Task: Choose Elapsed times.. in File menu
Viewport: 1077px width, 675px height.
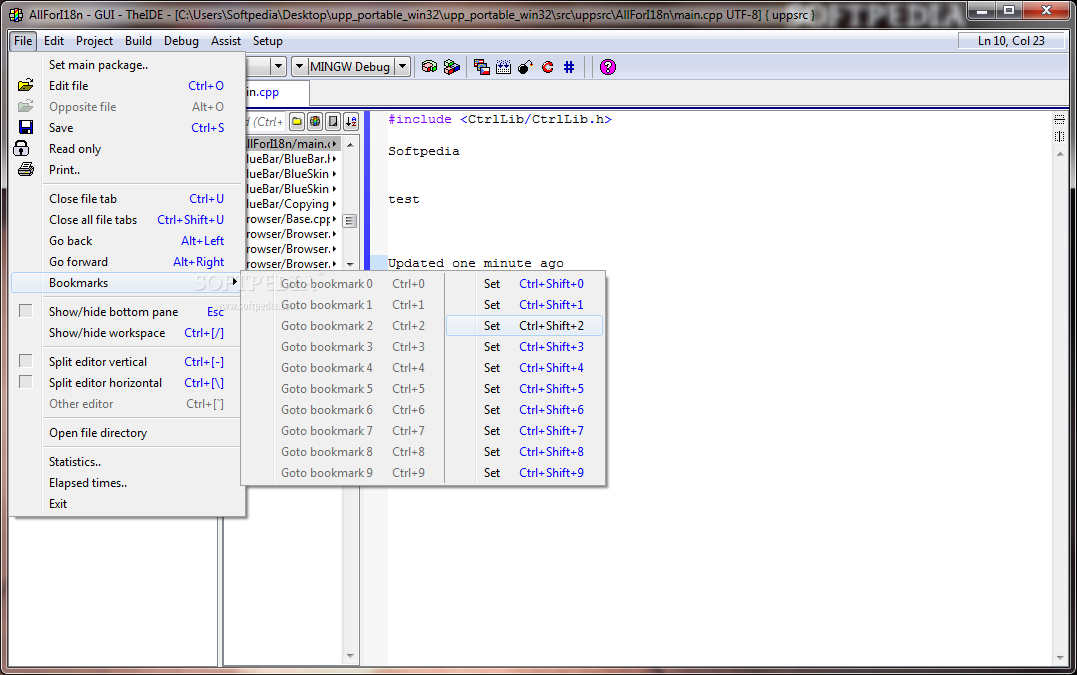Action: pos(127,483)
